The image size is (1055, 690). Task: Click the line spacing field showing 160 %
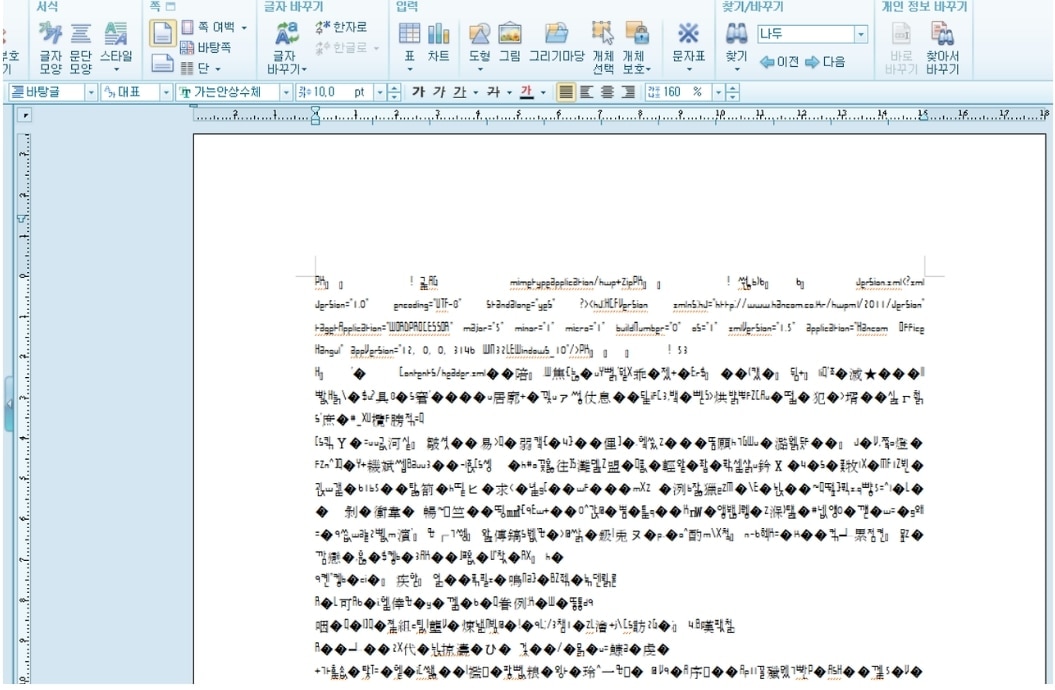point(678,92)
